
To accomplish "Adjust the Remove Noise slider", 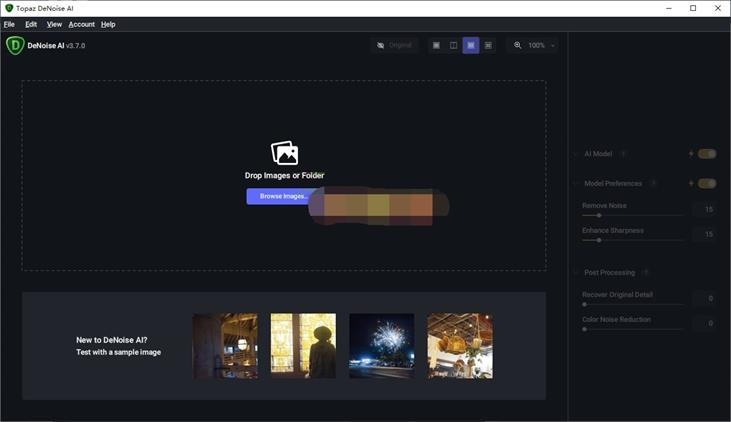I will 633,215.
